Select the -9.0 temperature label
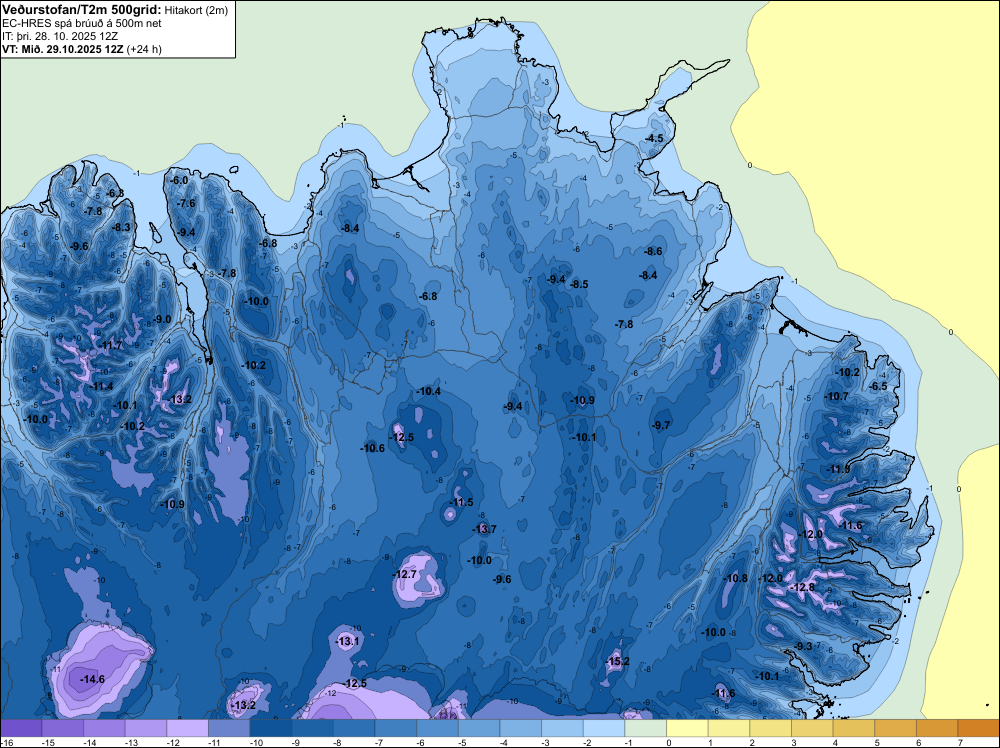This screenshot has height=748, width=1000. pyautogui.click(x=161, y=319)
